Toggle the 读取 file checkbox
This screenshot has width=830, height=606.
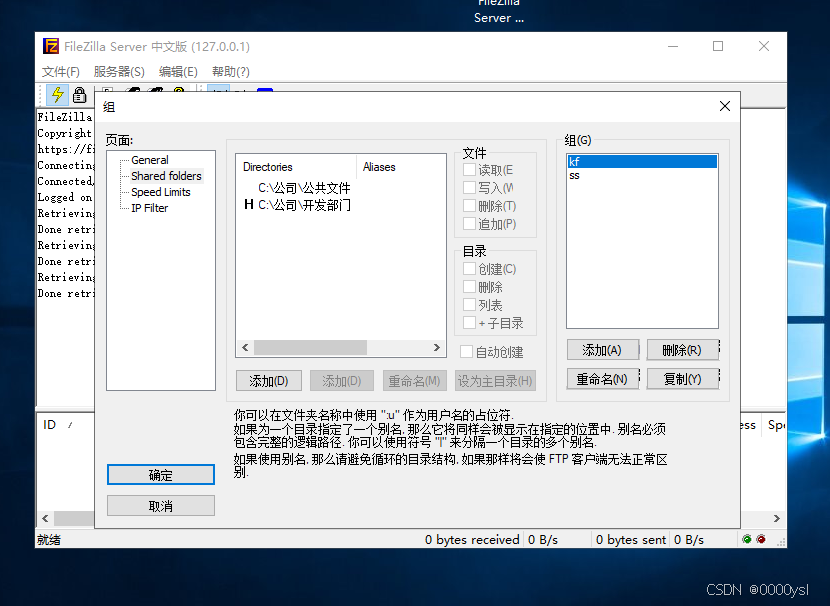(469, 170)
